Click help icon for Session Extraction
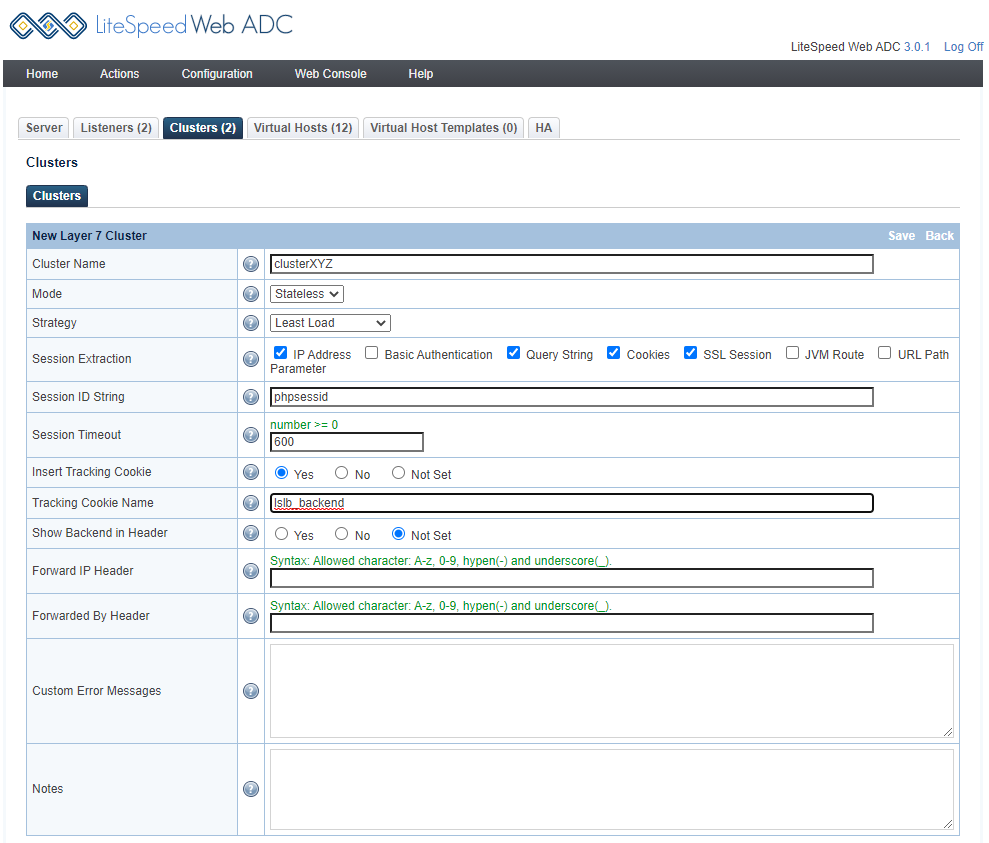The image size is (989, 843). tap(251, 359)
